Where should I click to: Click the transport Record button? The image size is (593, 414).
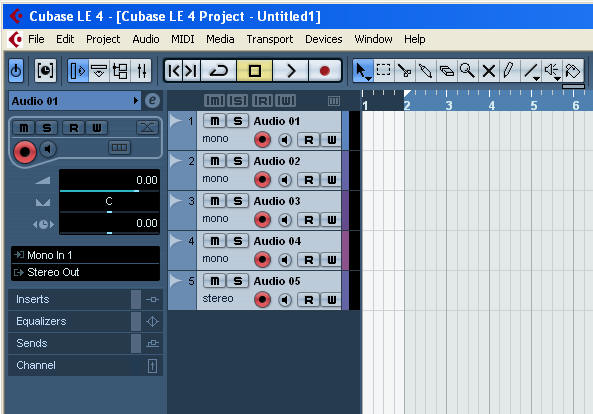coord(324,71)
